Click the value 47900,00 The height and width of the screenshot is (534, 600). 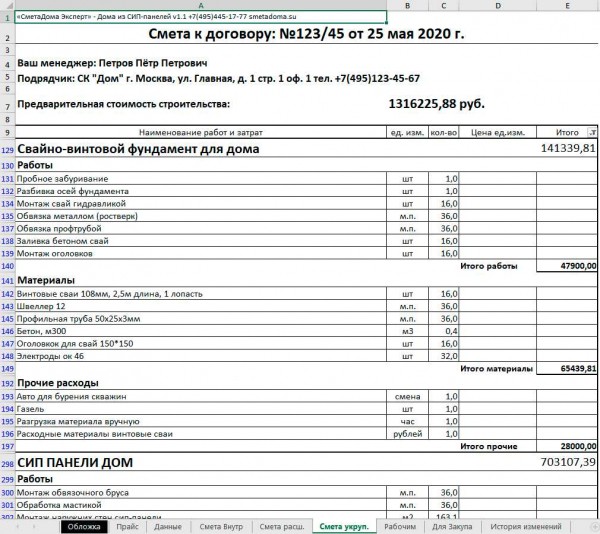point(578,266)
